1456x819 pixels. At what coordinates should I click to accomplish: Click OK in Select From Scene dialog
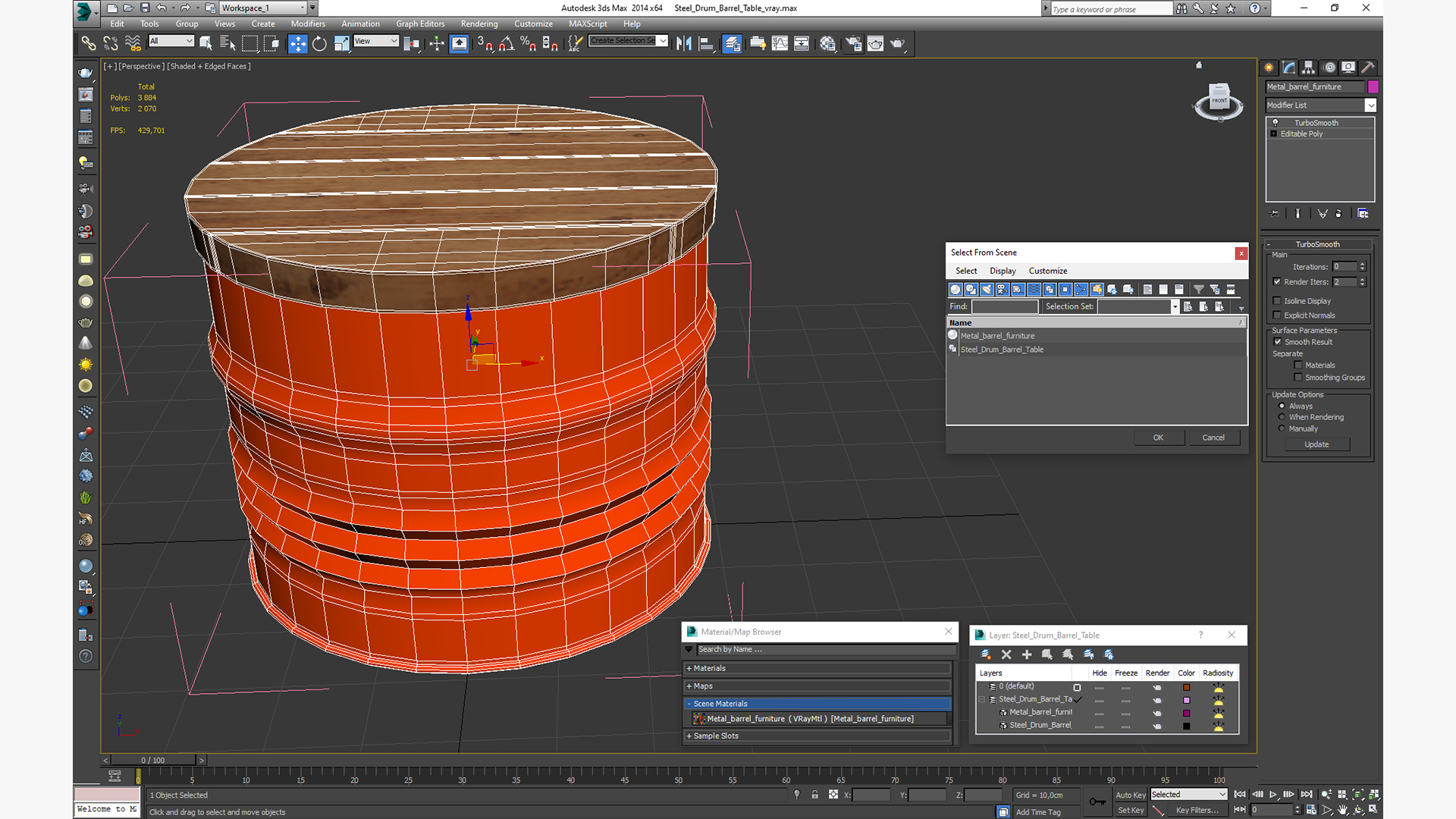click(1159, 438)
